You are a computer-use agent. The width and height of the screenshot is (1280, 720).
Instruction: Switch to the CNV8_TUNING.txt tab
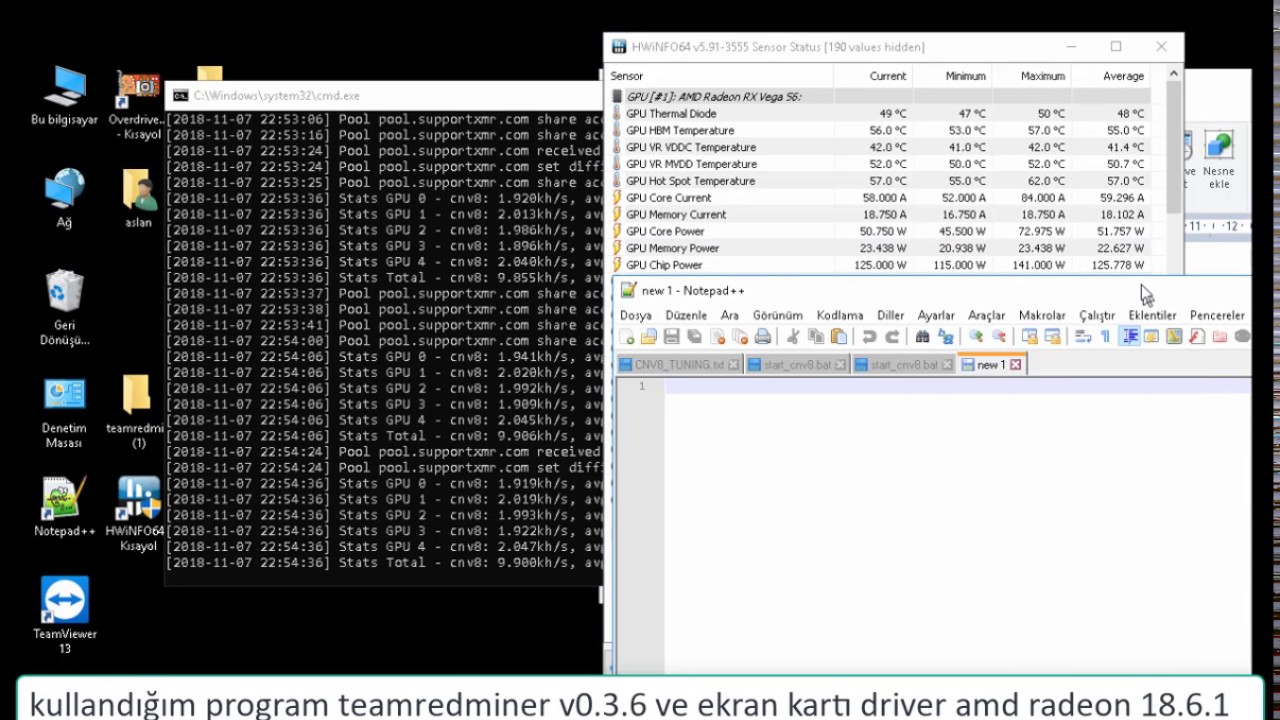pos(679,365)
